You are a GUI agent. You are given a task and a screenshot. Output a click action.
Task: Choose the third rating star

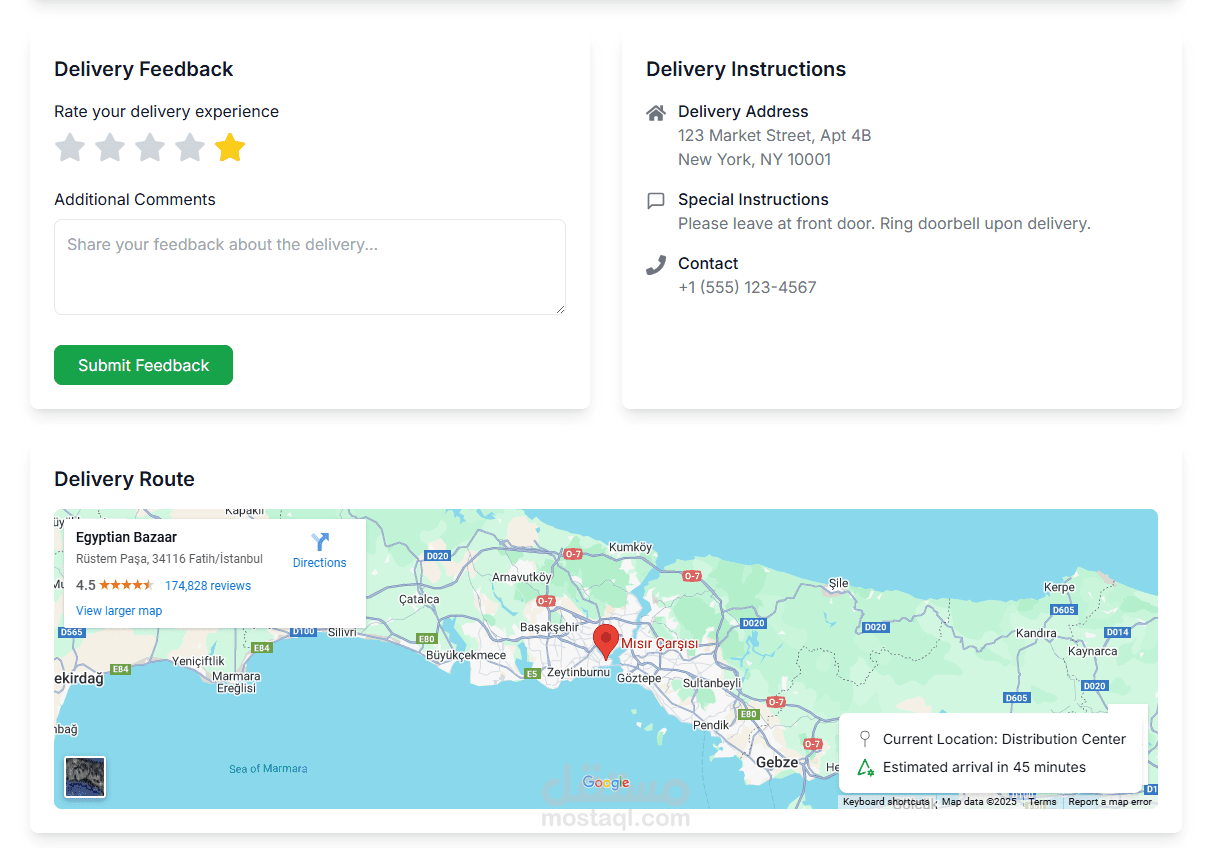(x=150, y=148)
